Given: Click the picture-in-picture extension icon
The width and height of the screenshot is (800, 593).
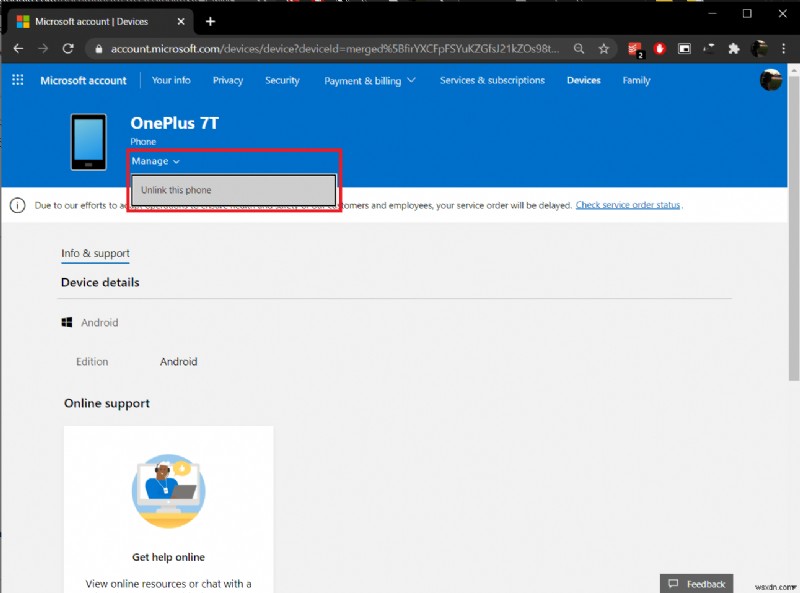Looking at the screenshot, I should coord(684,48).
